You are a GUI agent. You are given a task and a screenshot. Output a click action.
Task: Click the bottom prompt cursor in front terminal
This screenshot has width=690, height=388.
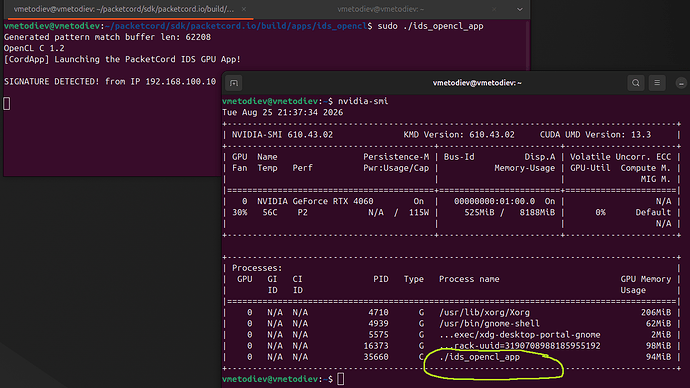coord(341,379)
